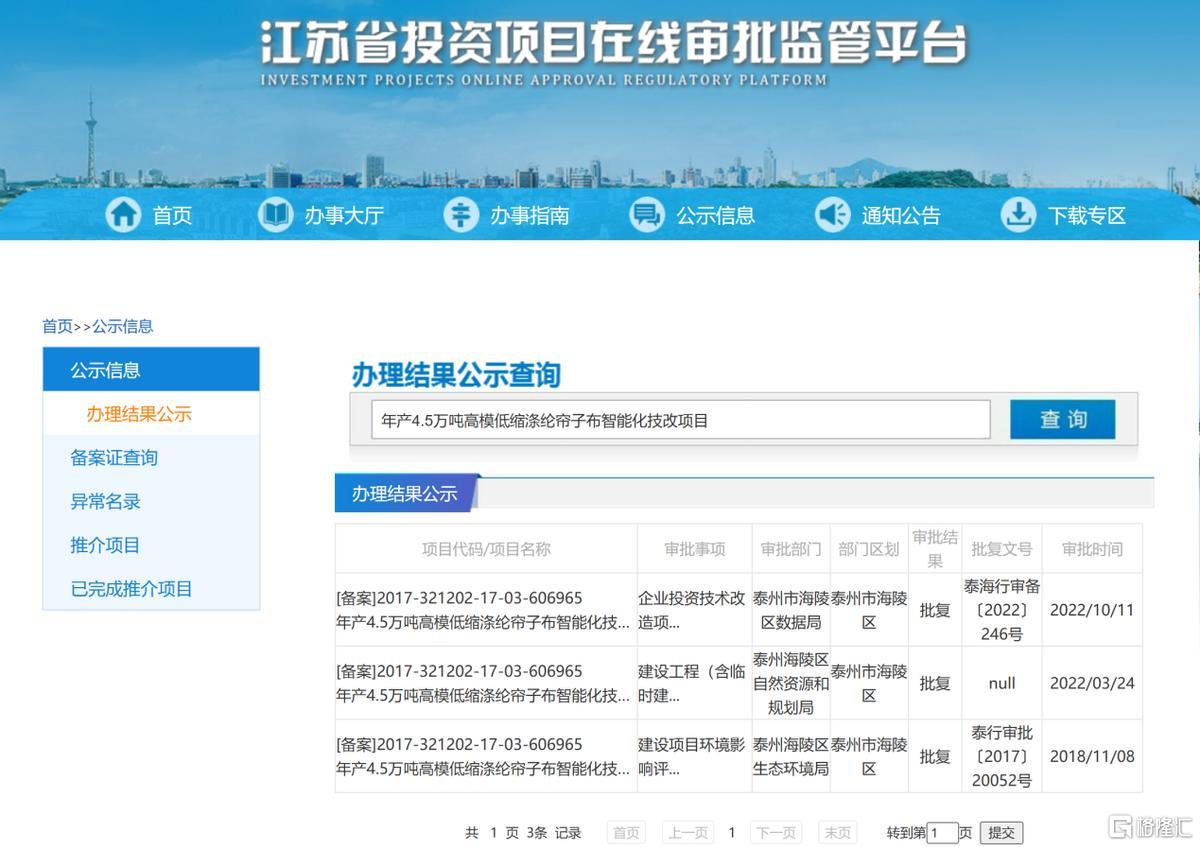Click the 审批部门 column header

[791, 549]
